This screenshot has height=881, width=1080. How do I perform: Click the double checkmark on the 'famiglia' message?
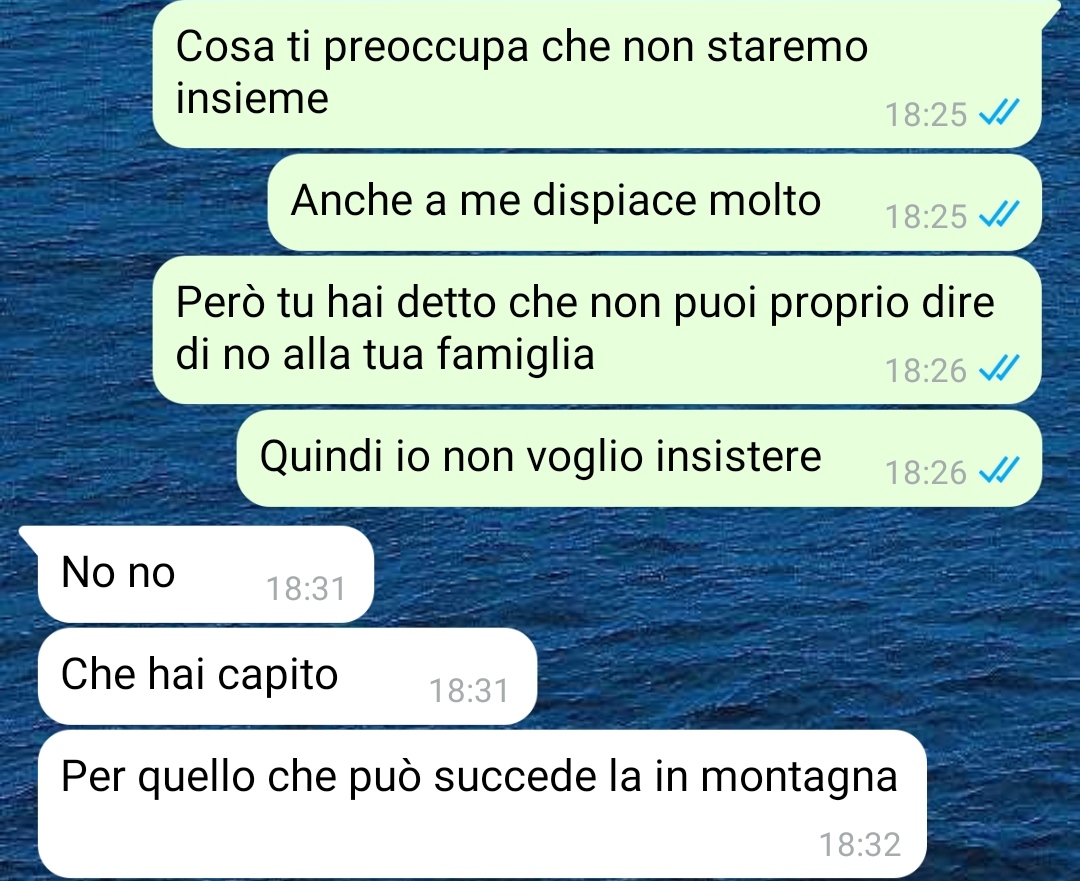[x=999, y=369]
